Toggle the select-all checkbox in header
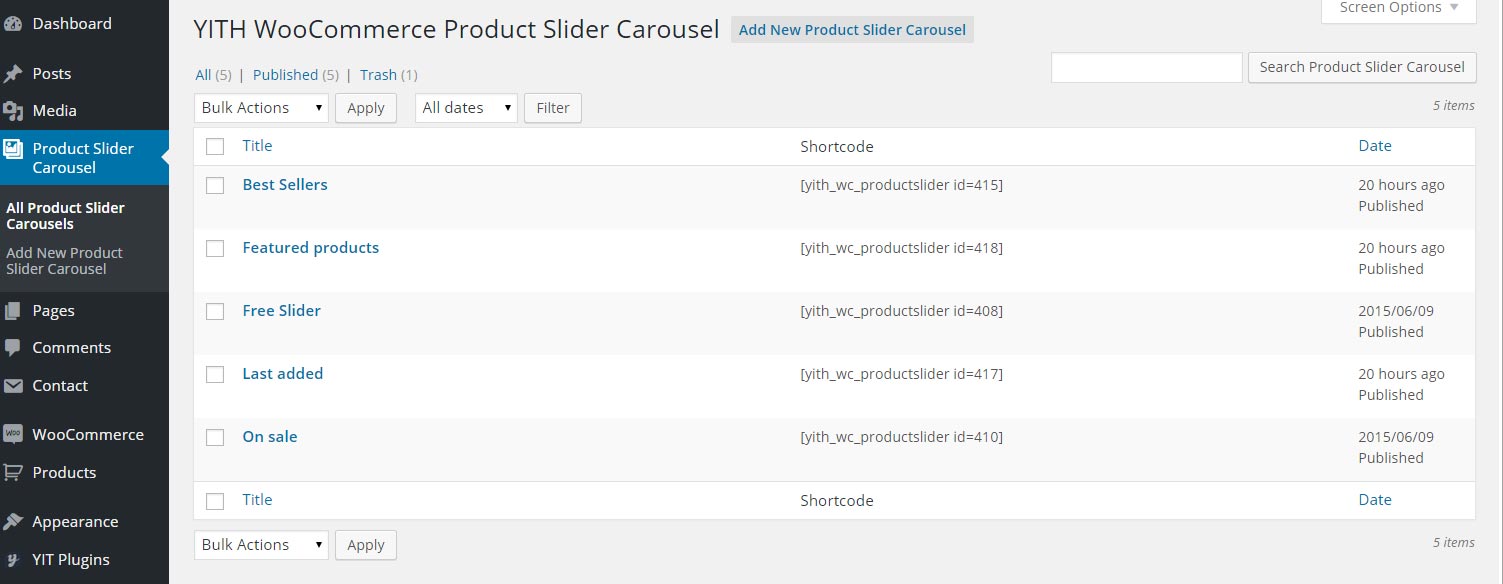The image size is (1503, 584). pos(215,147)
